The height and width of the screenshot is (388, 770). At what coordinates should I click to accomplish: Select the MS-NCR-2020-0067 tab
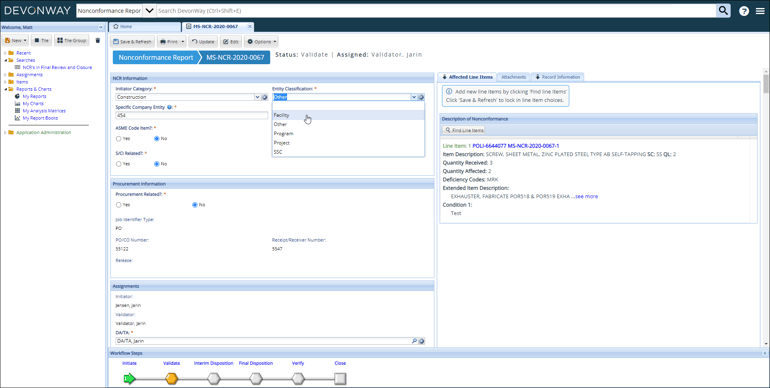click(x=215, y=27)
